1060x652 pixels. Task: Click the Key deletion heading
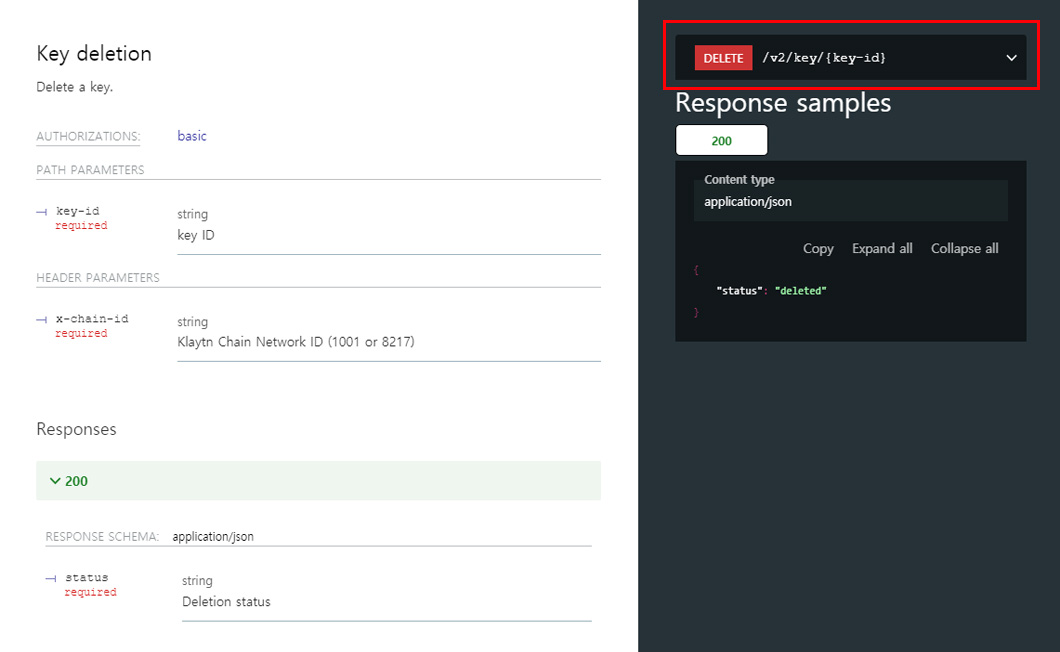[x=94, y=53]
